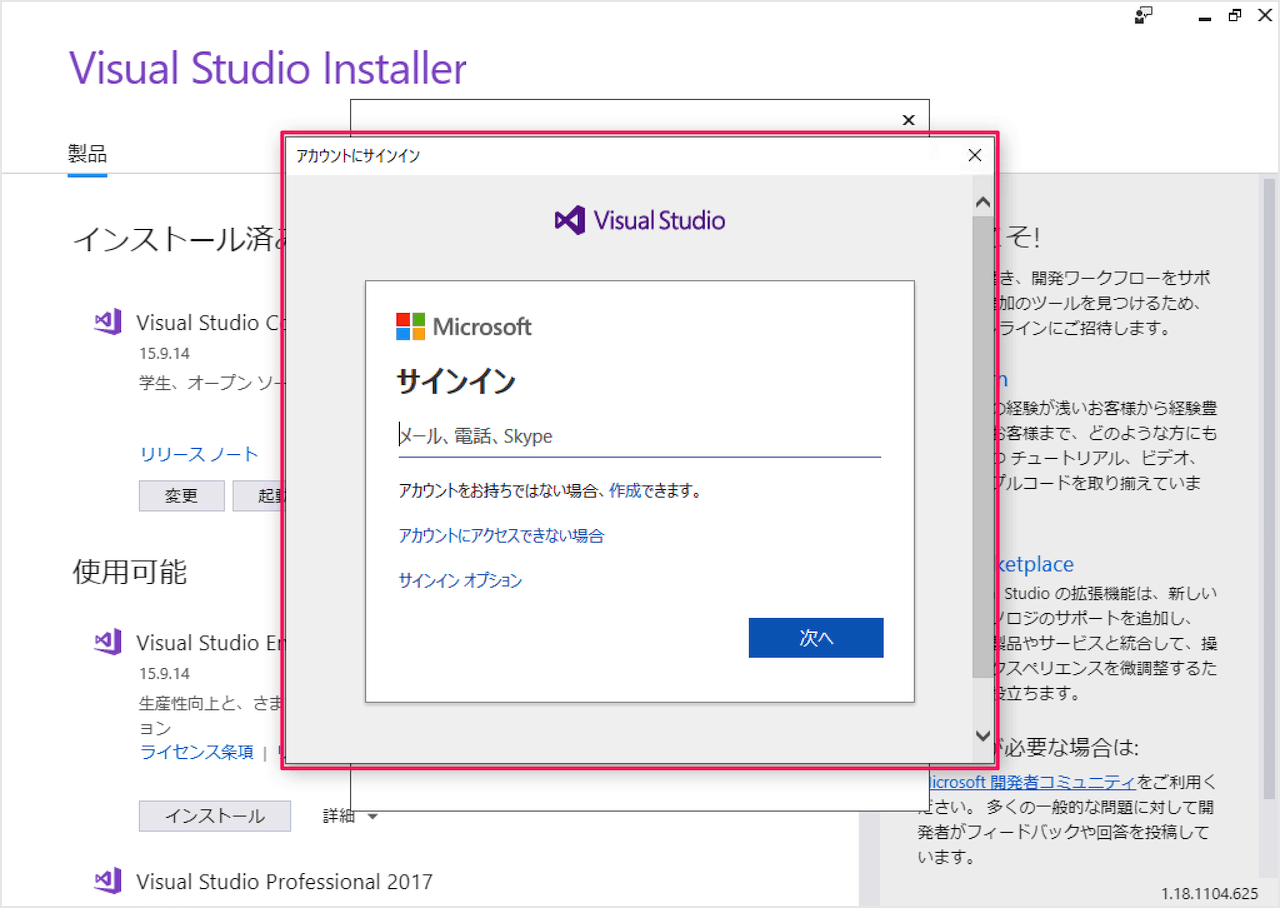Click the Visual Studio Professional 2017 icon

coord(107,881)
